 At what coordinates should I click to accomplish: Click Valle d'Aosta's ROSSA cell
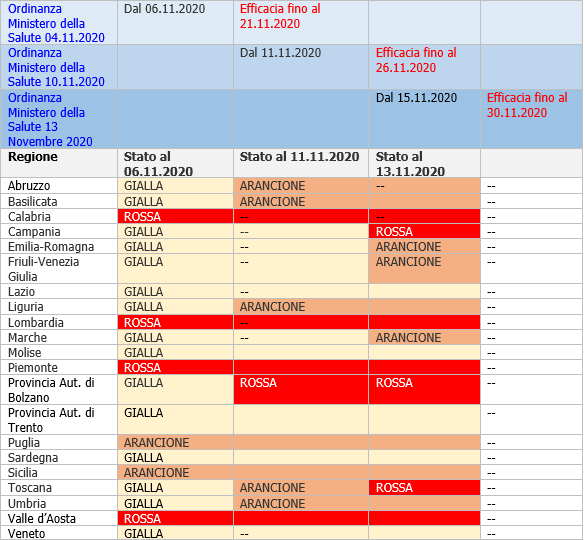175,518
